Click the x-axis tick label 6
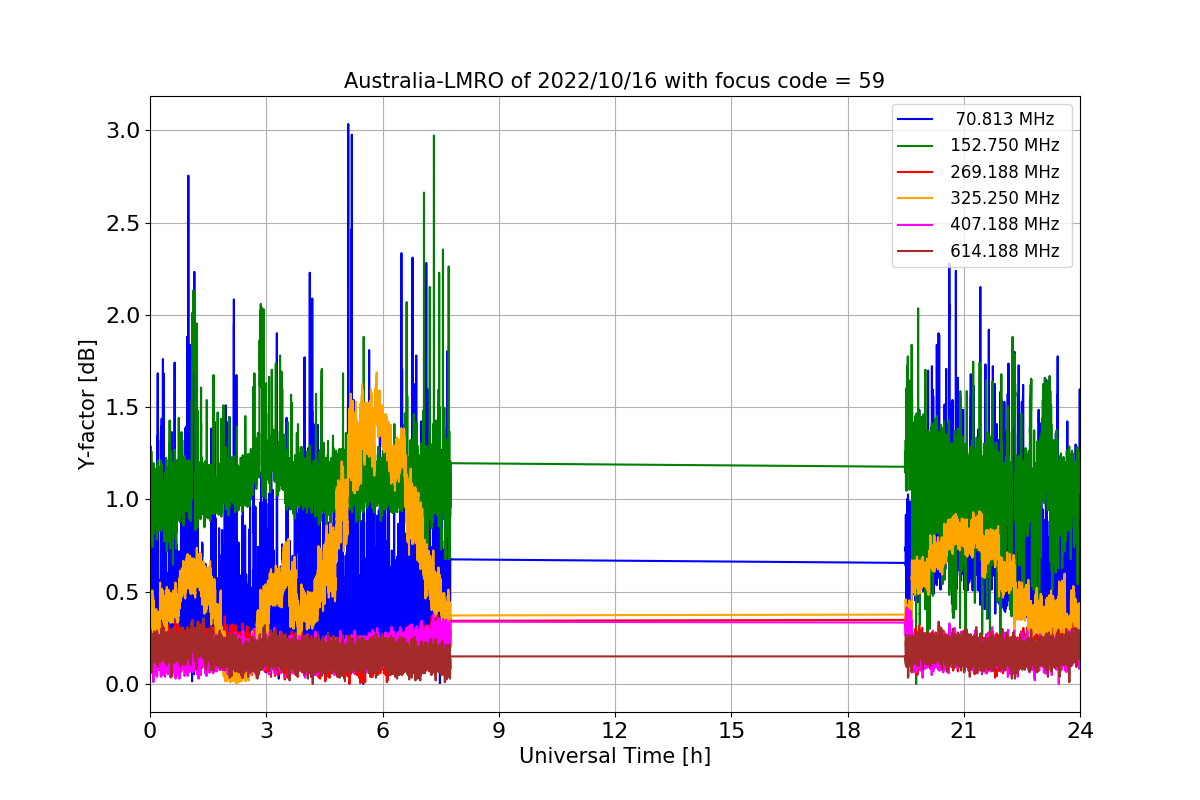 382,731
